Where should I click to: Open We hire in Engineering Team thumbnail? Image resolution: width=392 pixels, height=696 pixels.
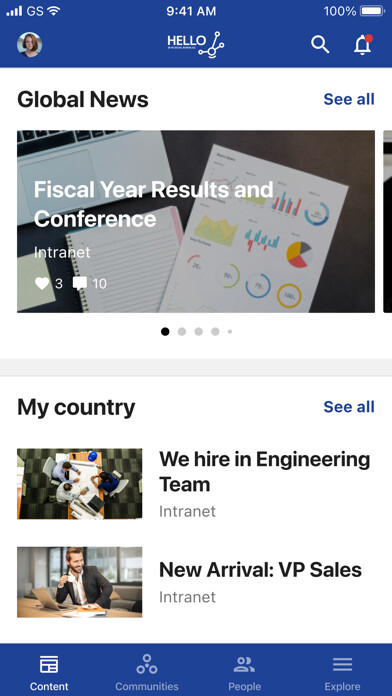(x=79, y=484)
